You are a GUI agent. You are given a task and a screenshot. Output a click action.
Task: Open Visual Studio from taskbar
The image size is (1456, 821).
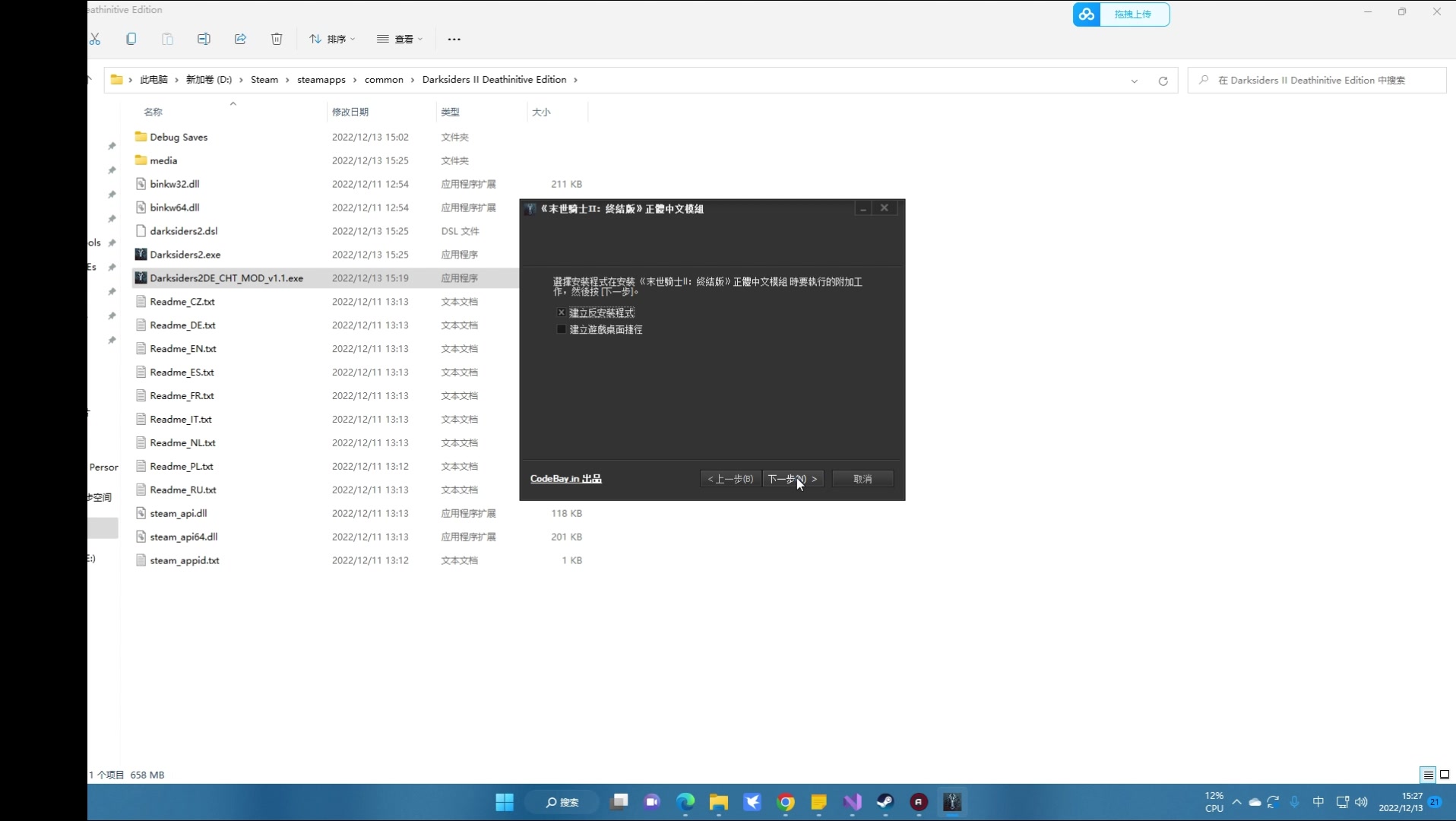853,802
